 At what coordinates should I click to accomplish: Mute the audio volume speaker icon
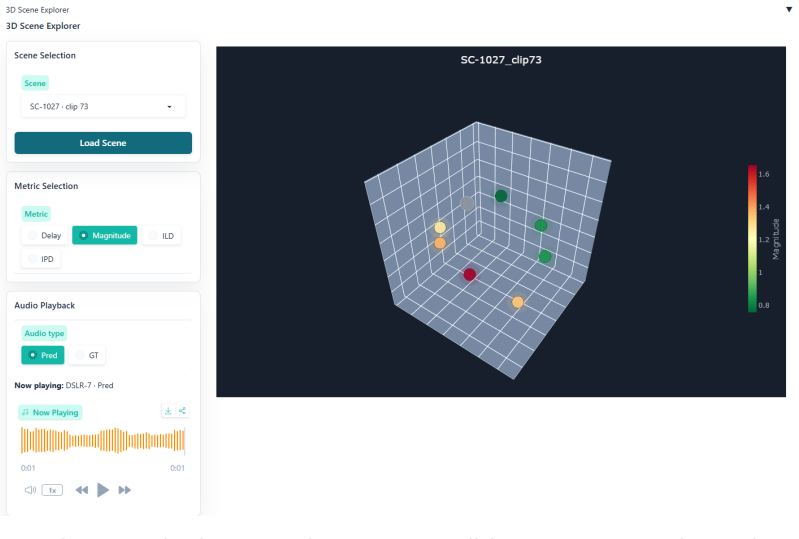pyautogui.click(x=30, y=490)
